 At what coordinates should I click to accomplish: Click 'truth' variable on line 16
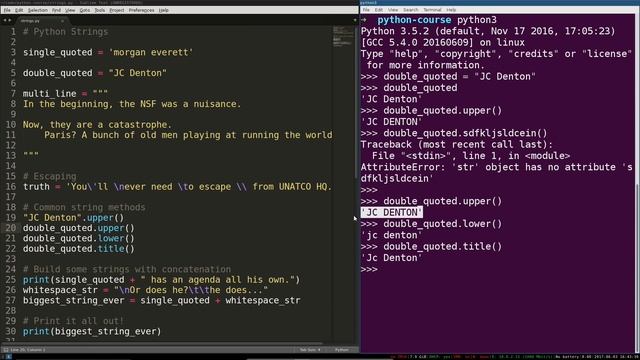tap(36, 187)
